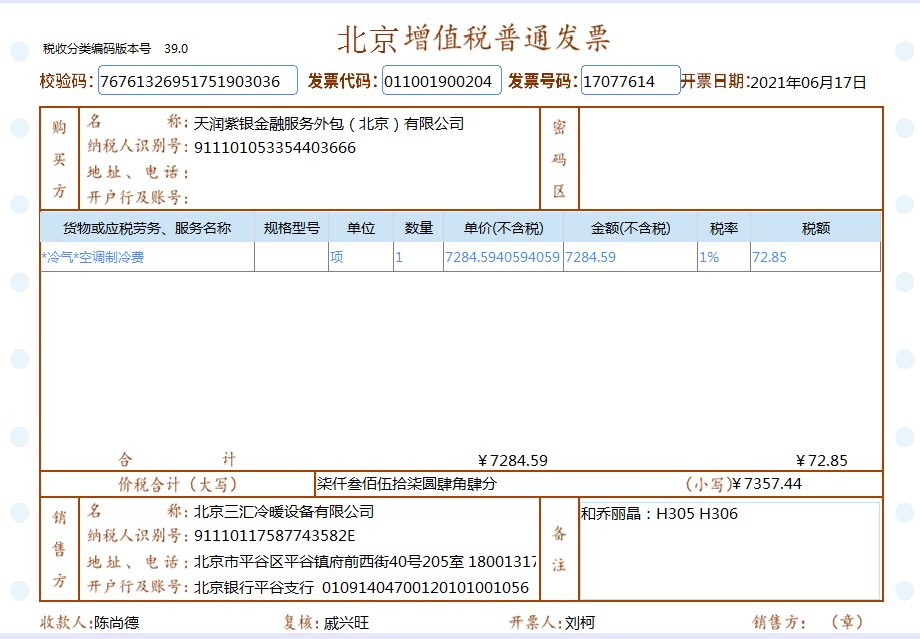The height and width of the screenshot is (639, 920).
Task: Click buyer tax ID 911101053354403666
Action: (x=275, y=148)
